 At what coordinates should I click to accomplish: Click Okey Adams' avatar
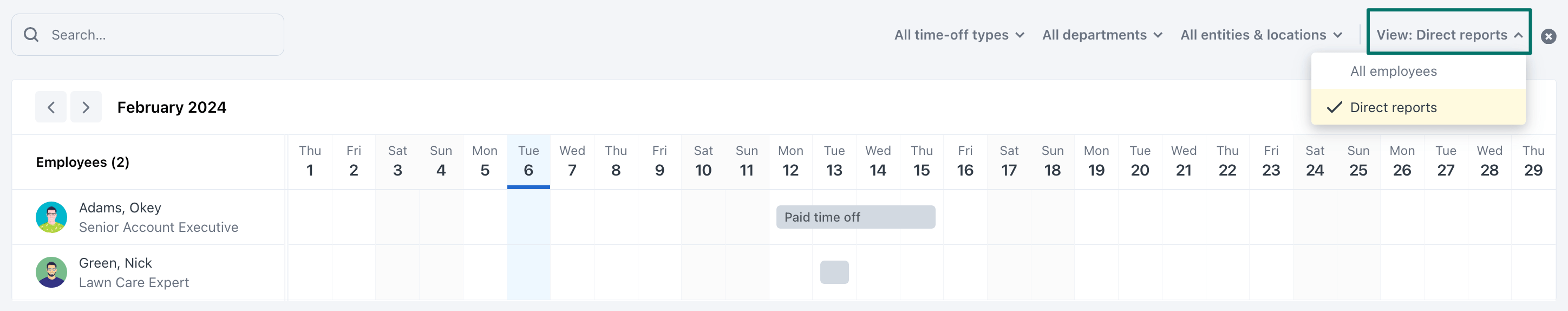tap(51, 217)
